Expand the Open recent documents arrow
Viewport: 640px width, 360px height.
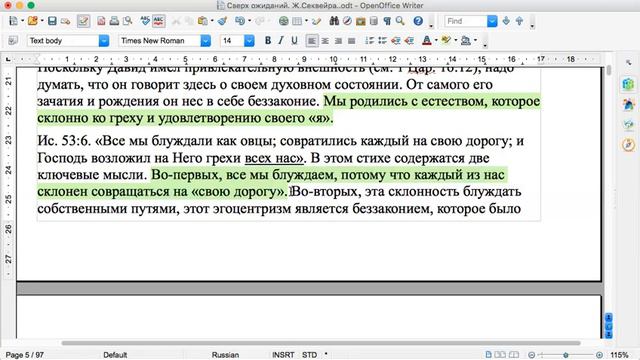pyautogui.click(x=42, y=21)
